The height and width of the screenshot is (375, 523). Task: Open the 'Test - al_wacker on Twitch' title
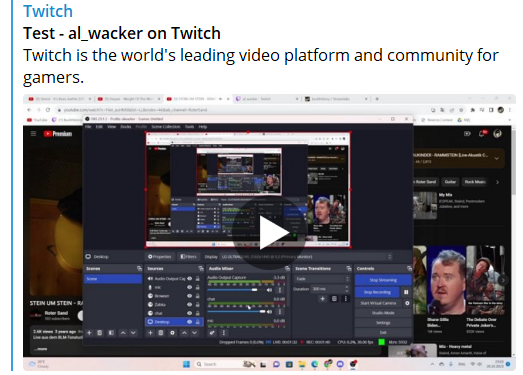[122, 33]
